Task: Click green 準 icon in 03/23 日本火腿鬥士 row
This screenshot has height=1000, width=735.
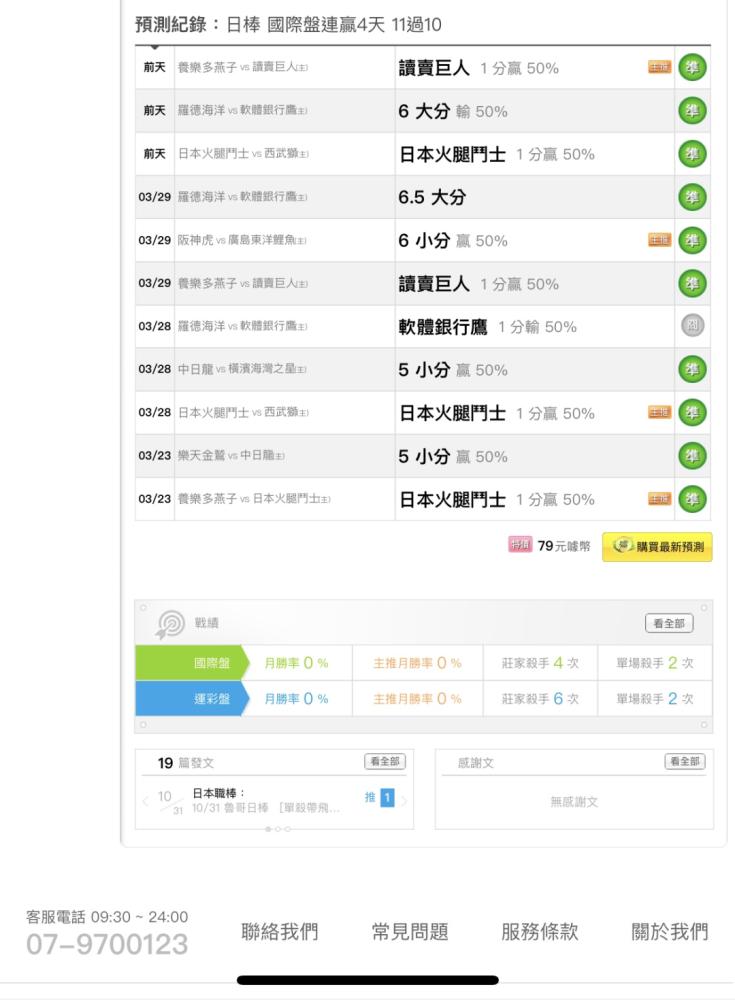Action: 692,499
